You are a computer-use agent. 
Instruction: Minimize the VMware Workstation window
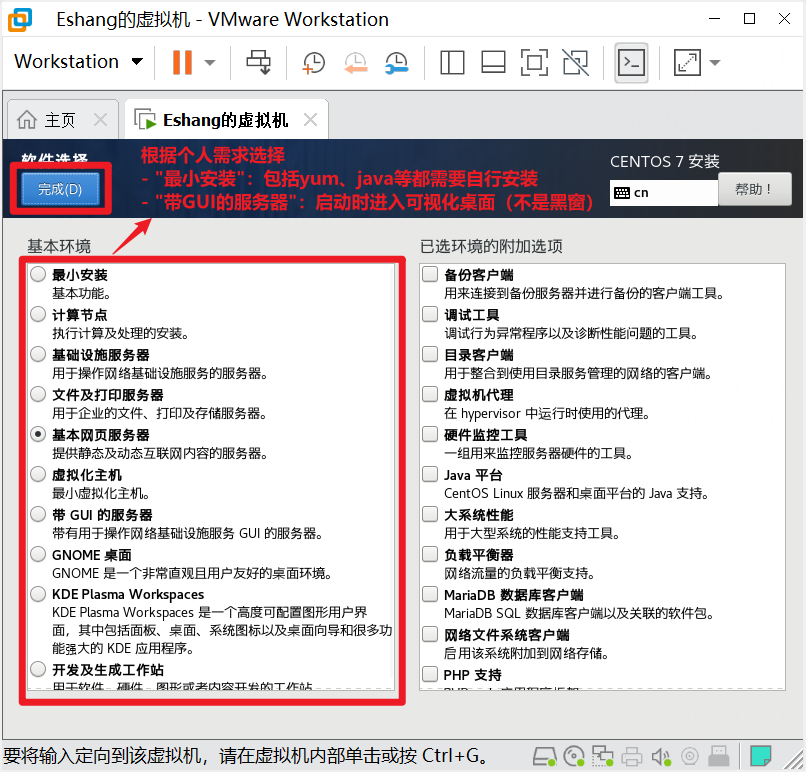pyautogui.click(x=715, y=19)
